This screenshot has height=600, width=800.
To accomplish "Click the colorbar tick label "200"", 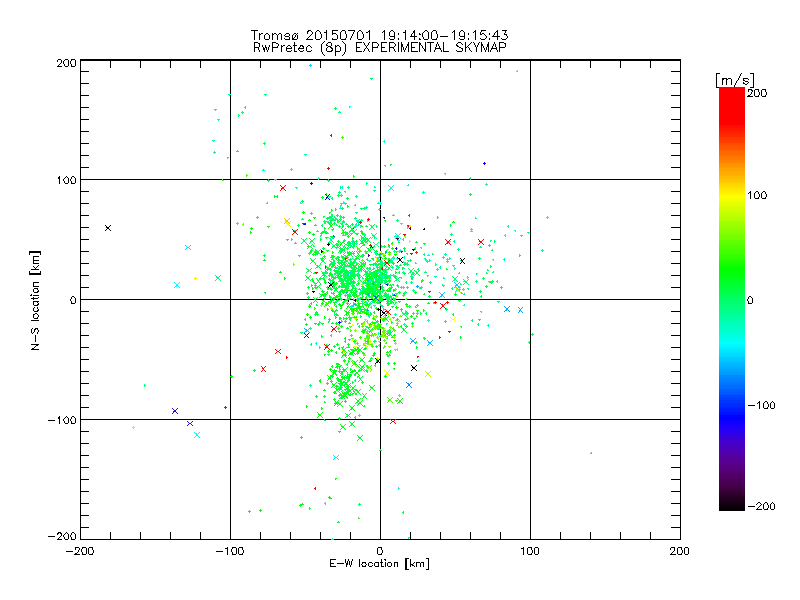I will tap(757, 93).
